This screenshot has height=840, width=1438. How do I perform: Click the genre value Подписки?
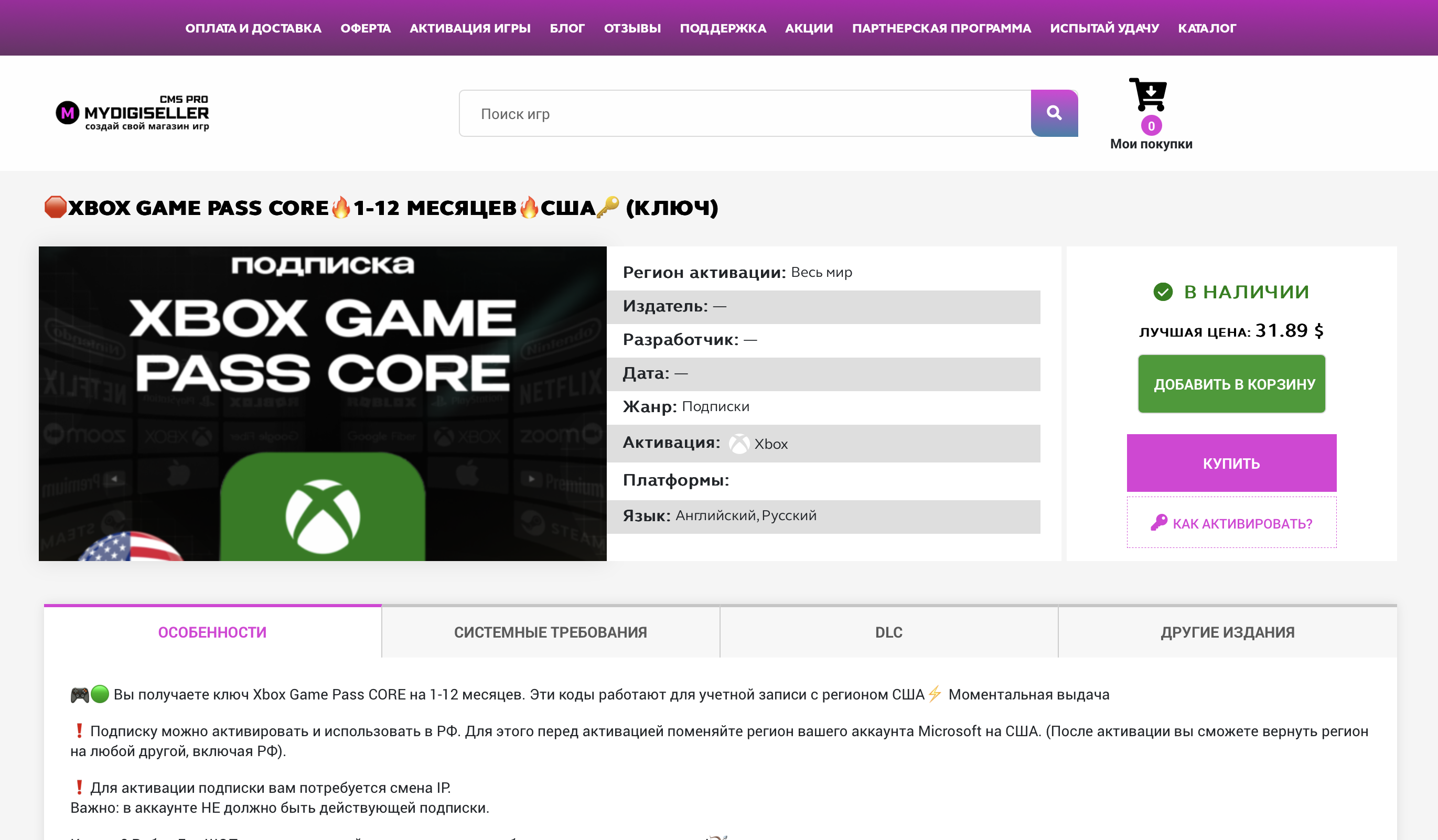click(x=715, y=406)
